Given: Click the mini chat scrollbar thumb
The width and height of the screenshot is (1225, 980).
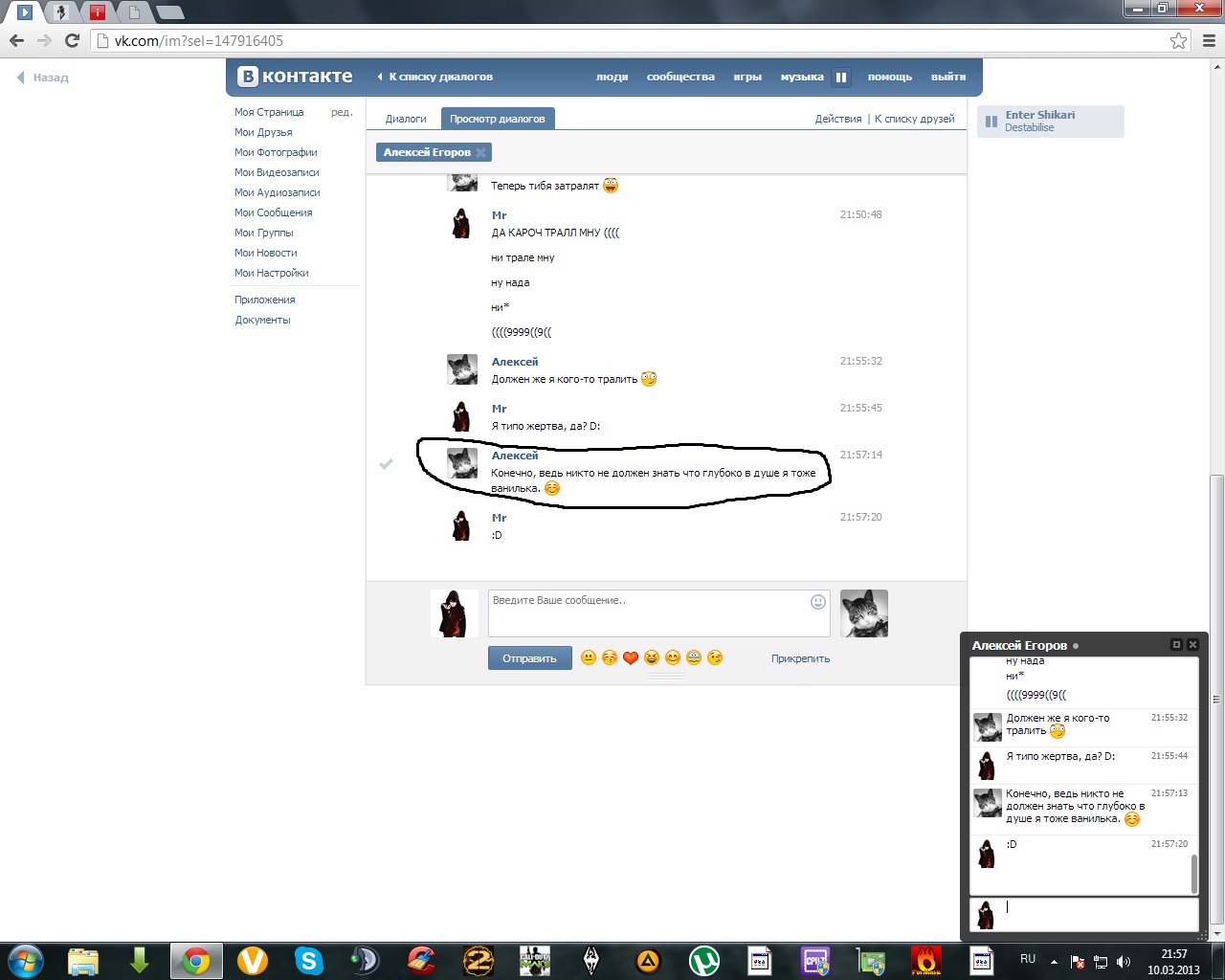Looking at the screenshot, I should pyautogui.click(x=1193, y=873).
